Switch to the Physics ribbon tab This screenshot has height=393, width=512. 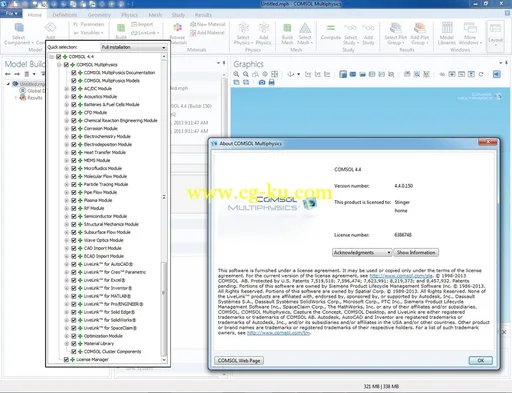130,15
